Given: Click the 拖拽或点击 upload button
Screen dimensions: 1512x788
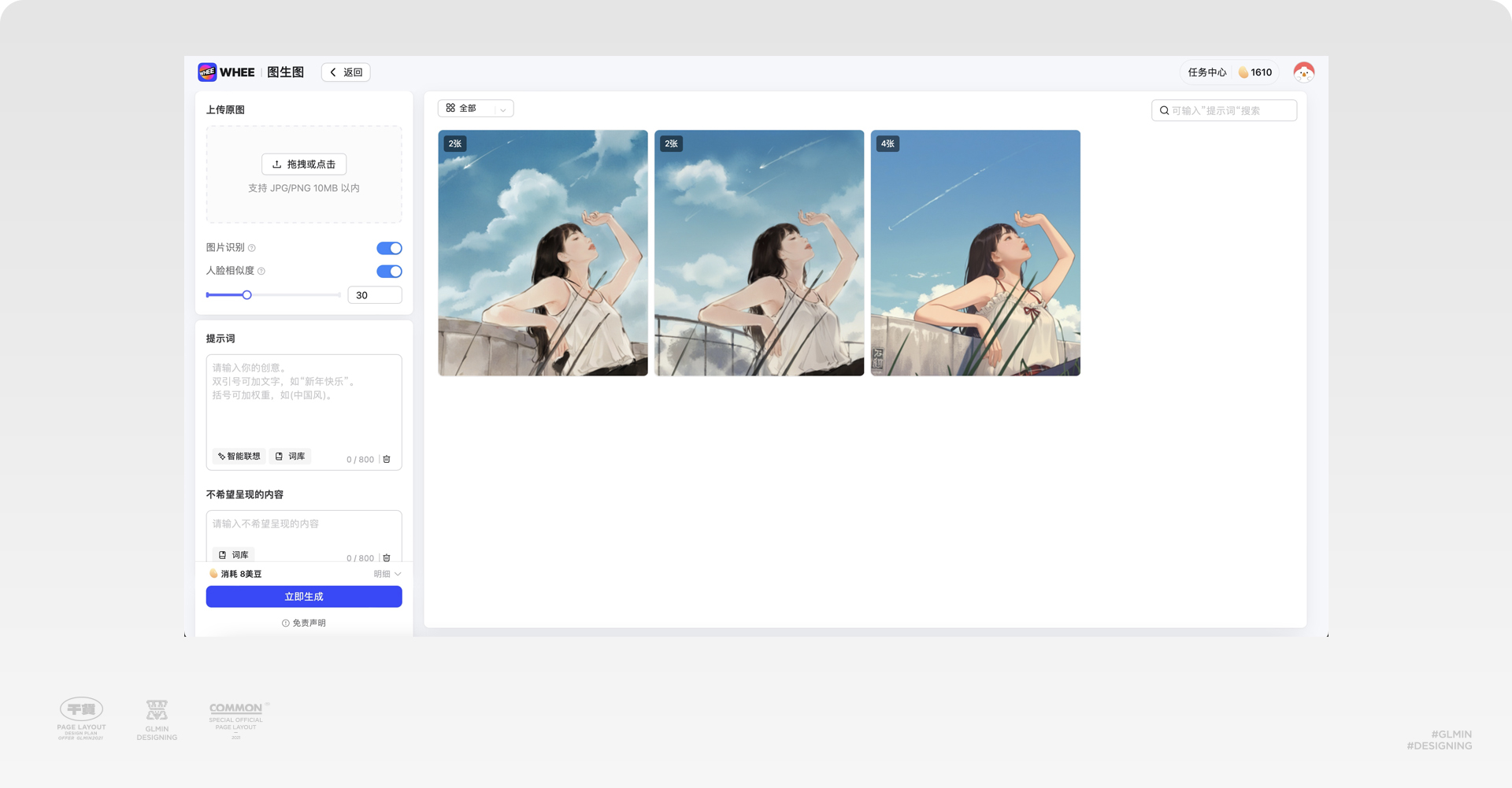Looking at the screenshot, I should pyautogui.click(x=304, y=164).
